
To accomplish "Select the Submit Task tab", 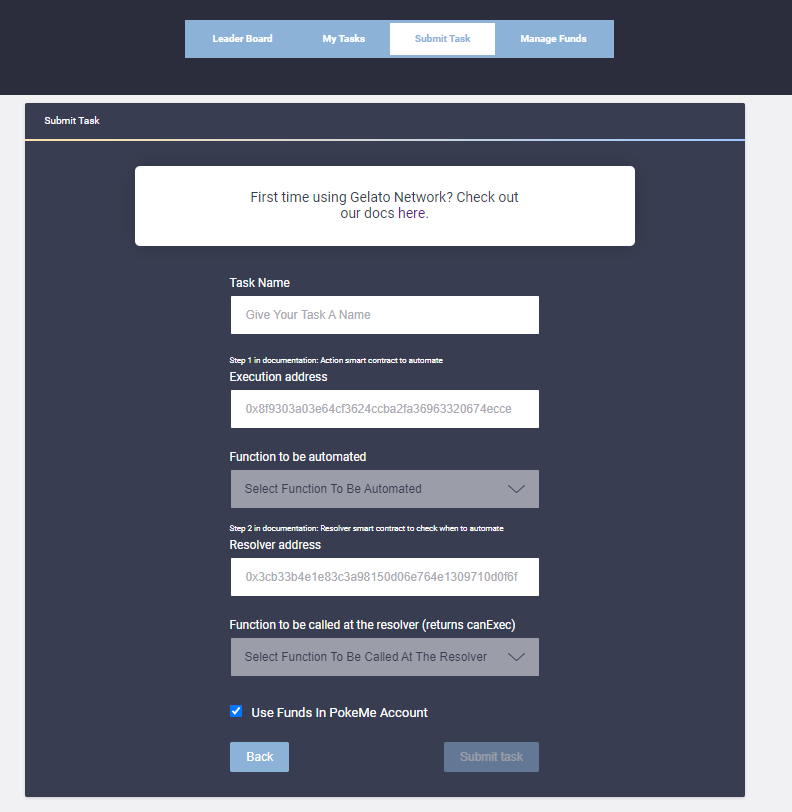I will [x=442, y=39].
